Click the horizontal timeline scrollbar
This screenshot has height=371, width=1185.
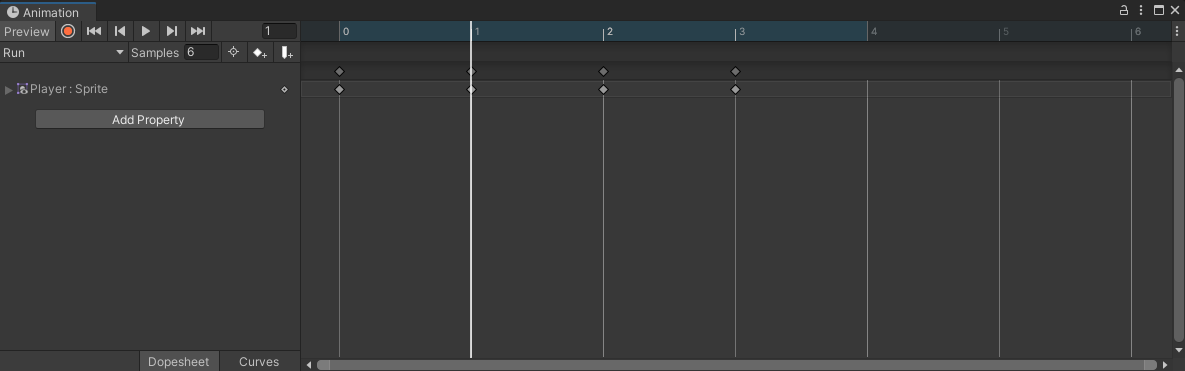pos(737,365)
